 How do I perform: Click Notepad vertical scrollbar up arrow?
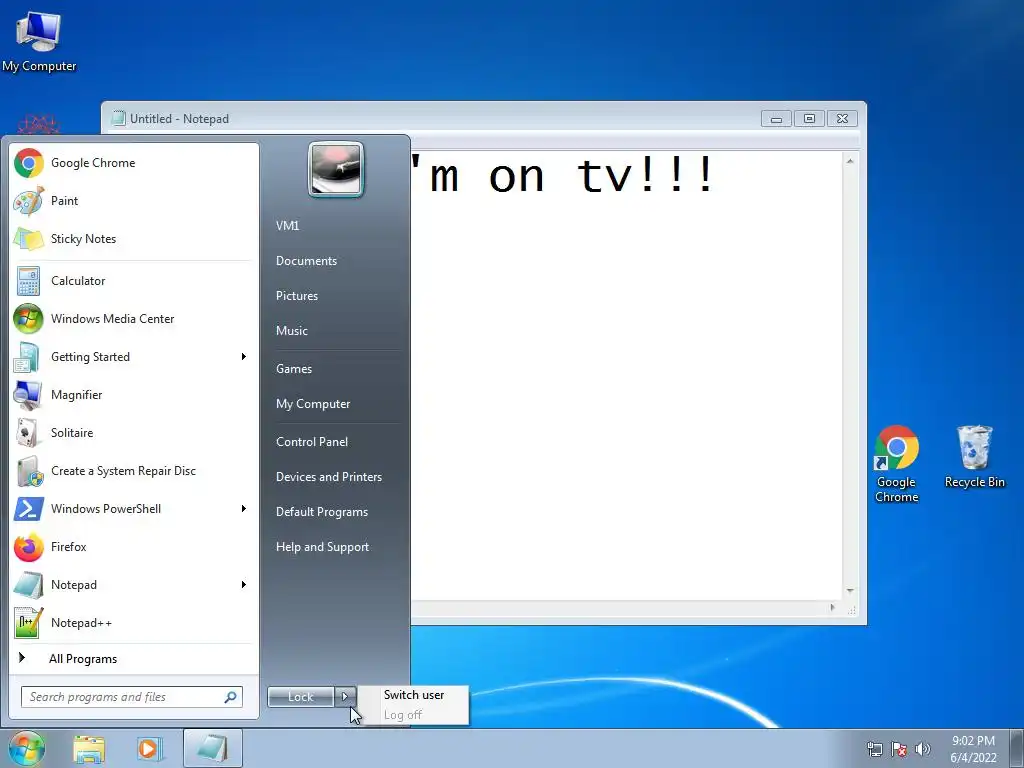850,161
